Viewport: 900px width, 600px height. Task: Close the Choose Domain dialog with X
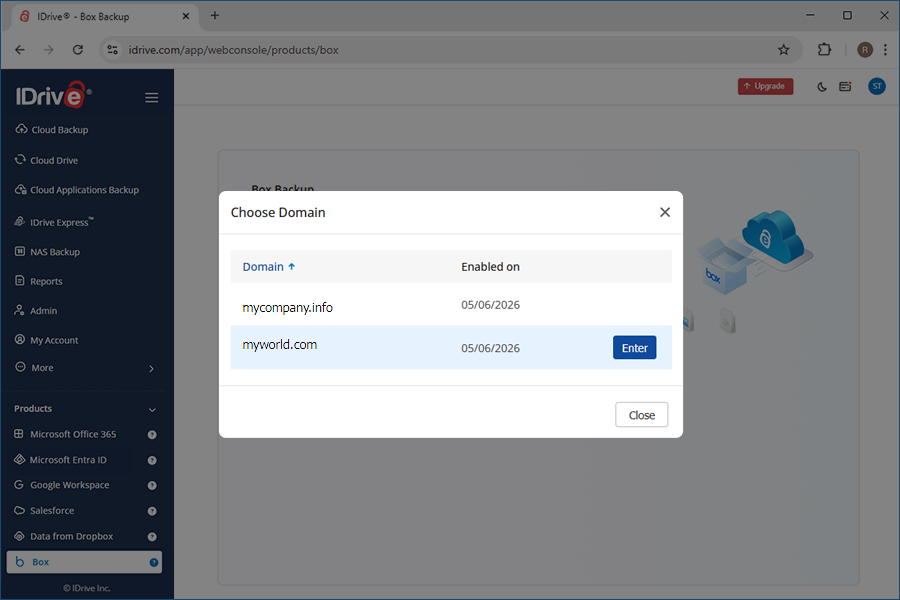[665, 212]
